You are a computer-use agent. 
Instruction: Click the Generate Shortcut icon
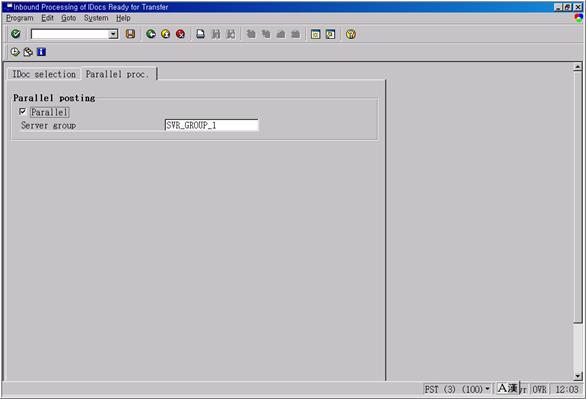coord(330,34)
